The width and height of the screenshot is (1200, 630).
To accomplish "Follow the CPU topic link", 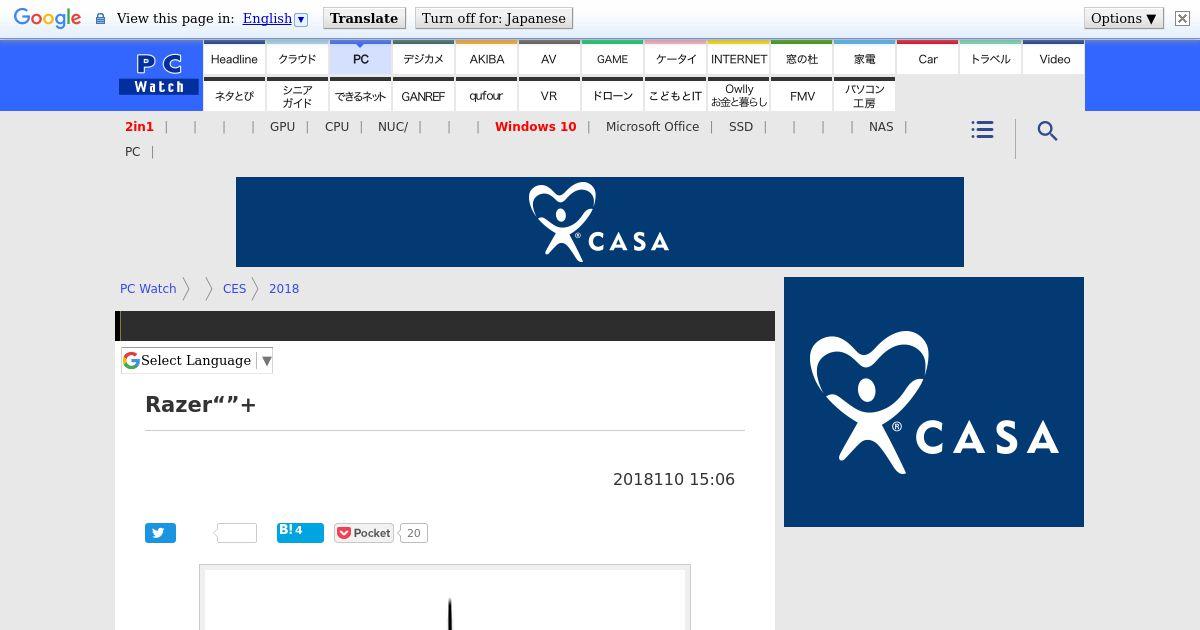I will pyautogui.click(x=337, y=127).
